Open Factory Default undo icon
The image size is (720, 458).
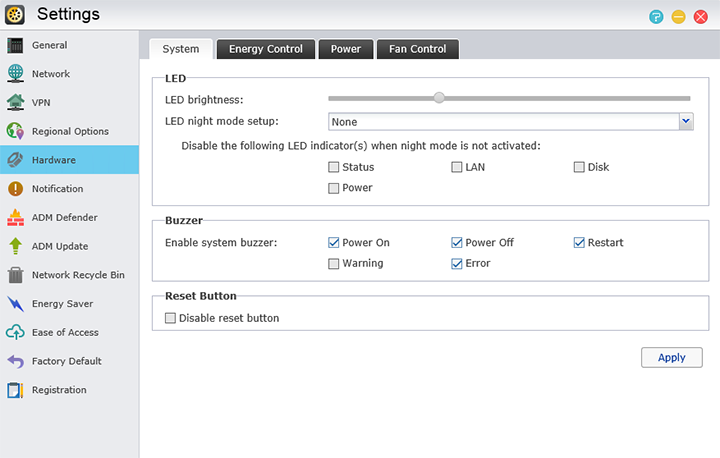click(x=15, y=361)
